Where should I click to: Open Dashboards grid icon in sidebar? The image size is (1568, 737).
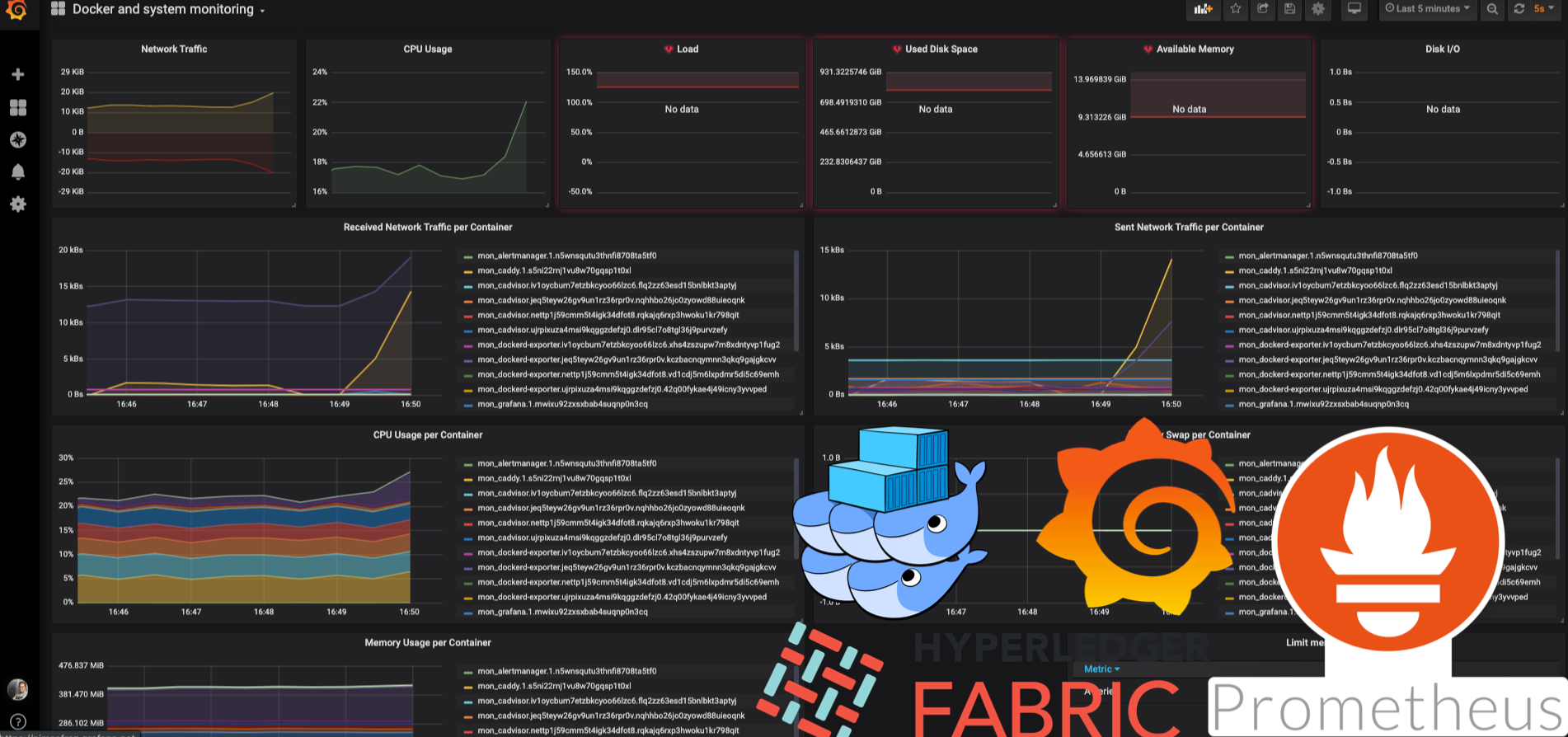(18, 108)
